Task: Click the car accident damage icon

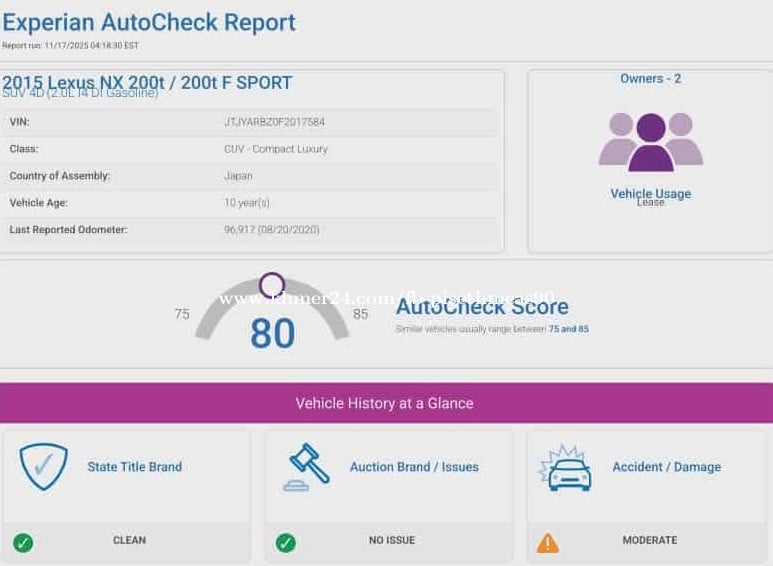Action: tap(566, 468)
